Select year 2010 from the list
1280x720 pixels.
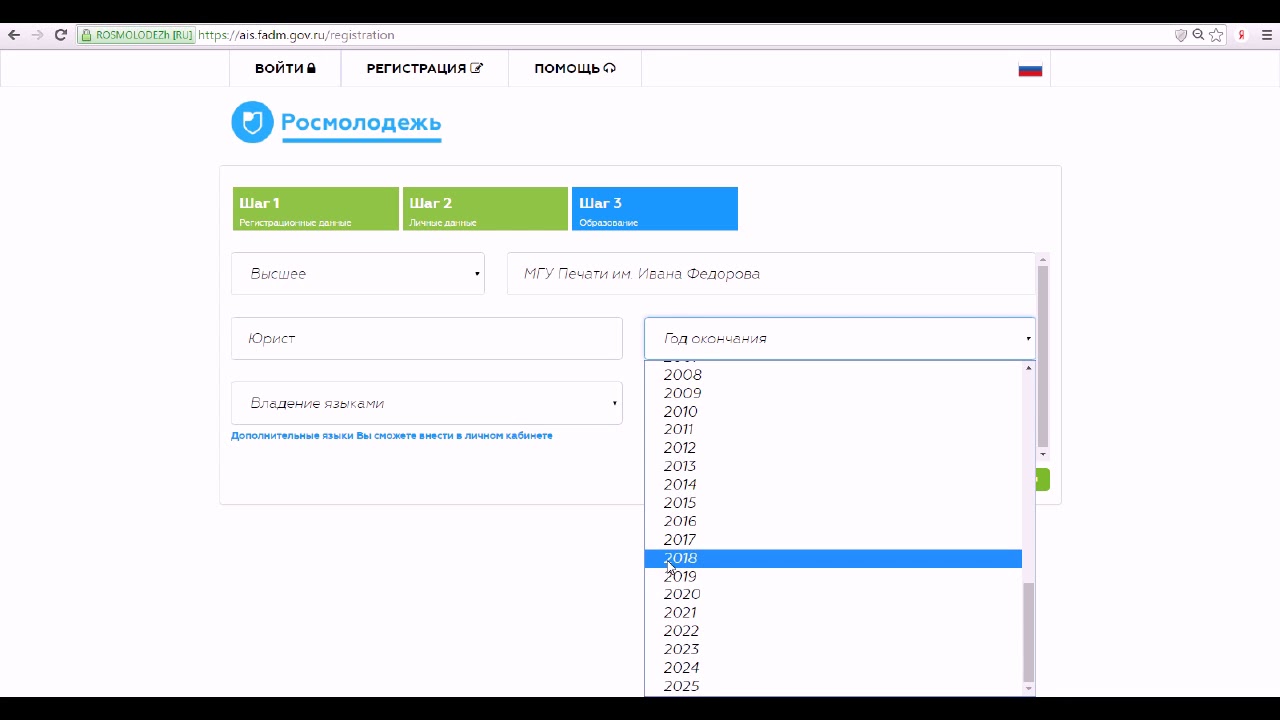(x=833, y=412)
